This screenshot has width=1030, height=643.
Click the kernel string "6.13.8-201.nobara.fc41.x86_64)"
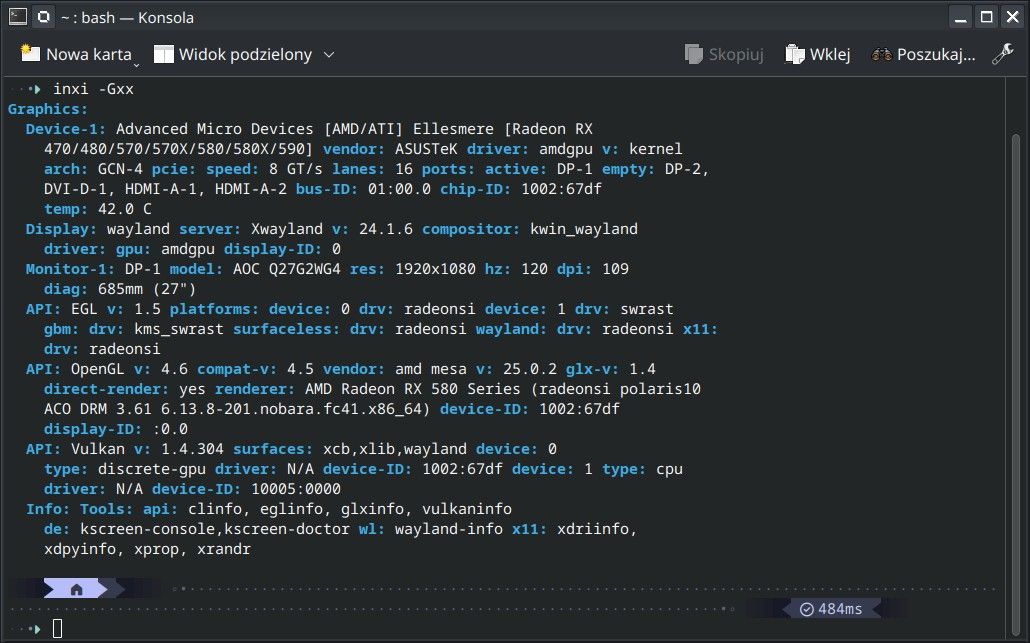tap(296, 409)
